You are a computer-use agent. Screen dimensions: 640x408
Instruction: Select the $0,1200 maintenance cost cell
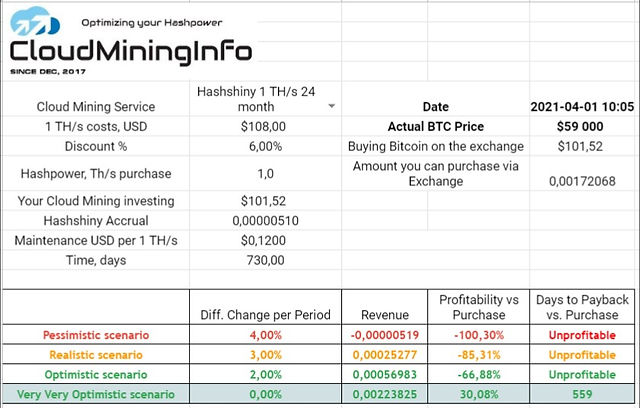(x=264, y=240)
